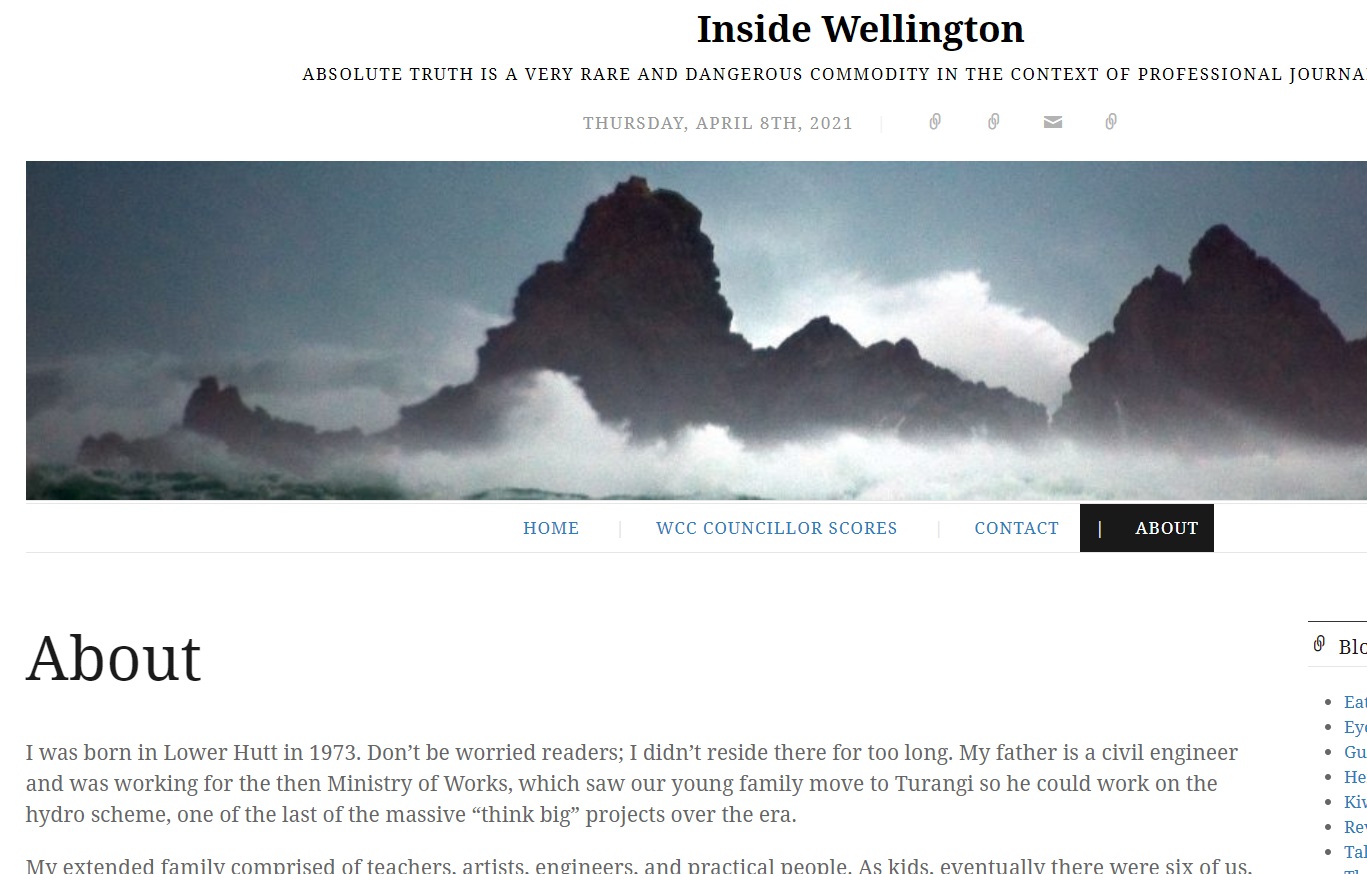Follow the sidebar link starting with "Gu"
The width and height of the screenshot is (1367, 874).
(x=1355, y=752)
